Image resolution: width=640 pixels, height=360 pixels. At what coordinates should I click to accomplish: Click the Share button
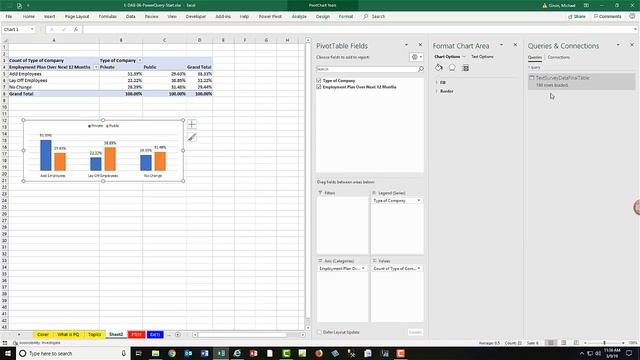point(577,17)
